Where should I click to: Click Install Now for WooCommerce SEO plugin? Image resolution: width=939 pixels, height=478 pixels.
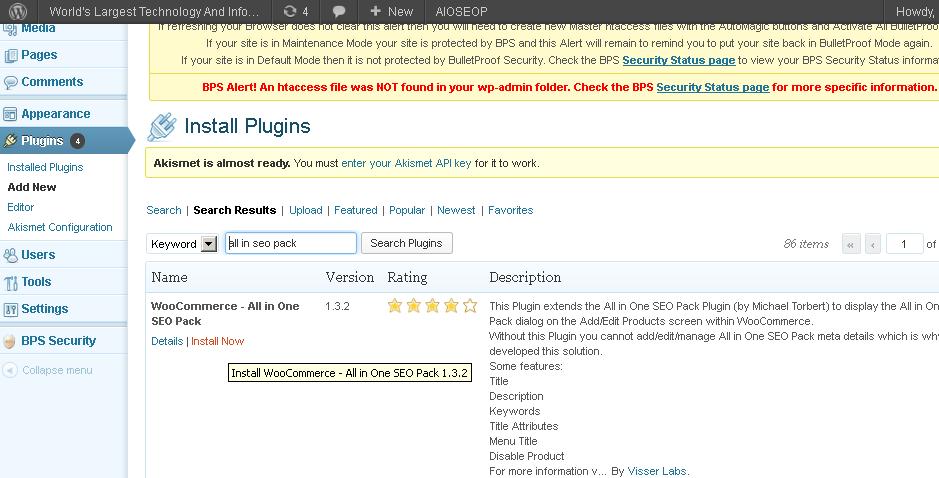point(217,341)
